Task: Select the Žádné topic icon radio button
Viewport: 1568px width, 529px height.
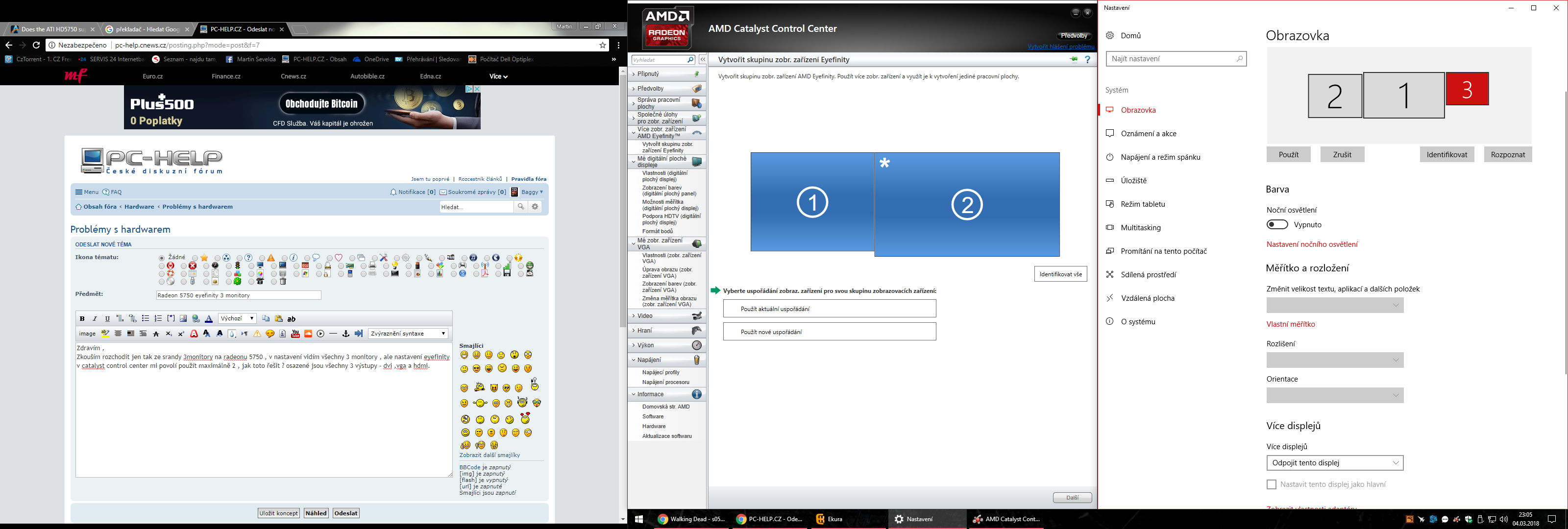Action: click(162, 258)
